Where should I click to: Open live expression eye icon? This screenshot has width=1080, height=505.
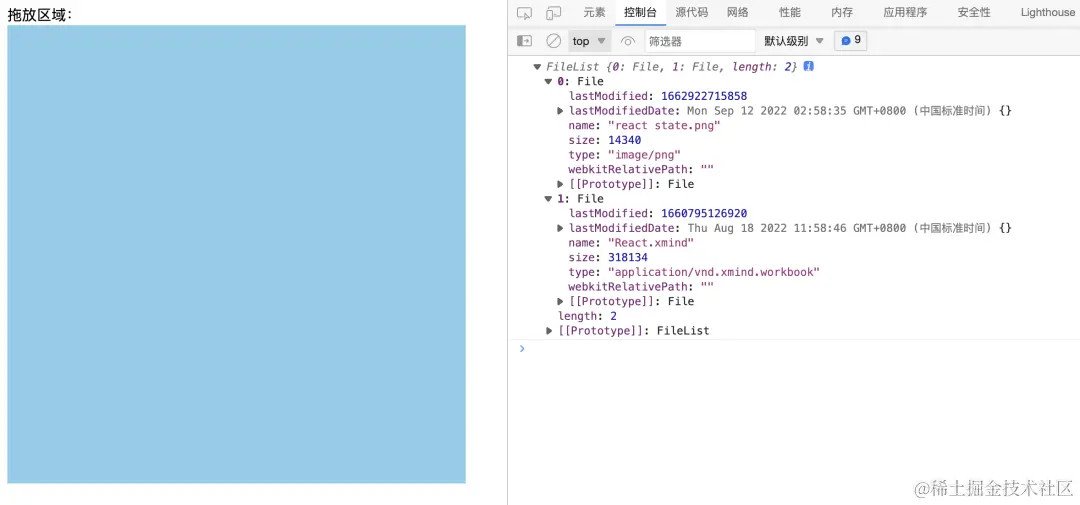tap(627, 41)
